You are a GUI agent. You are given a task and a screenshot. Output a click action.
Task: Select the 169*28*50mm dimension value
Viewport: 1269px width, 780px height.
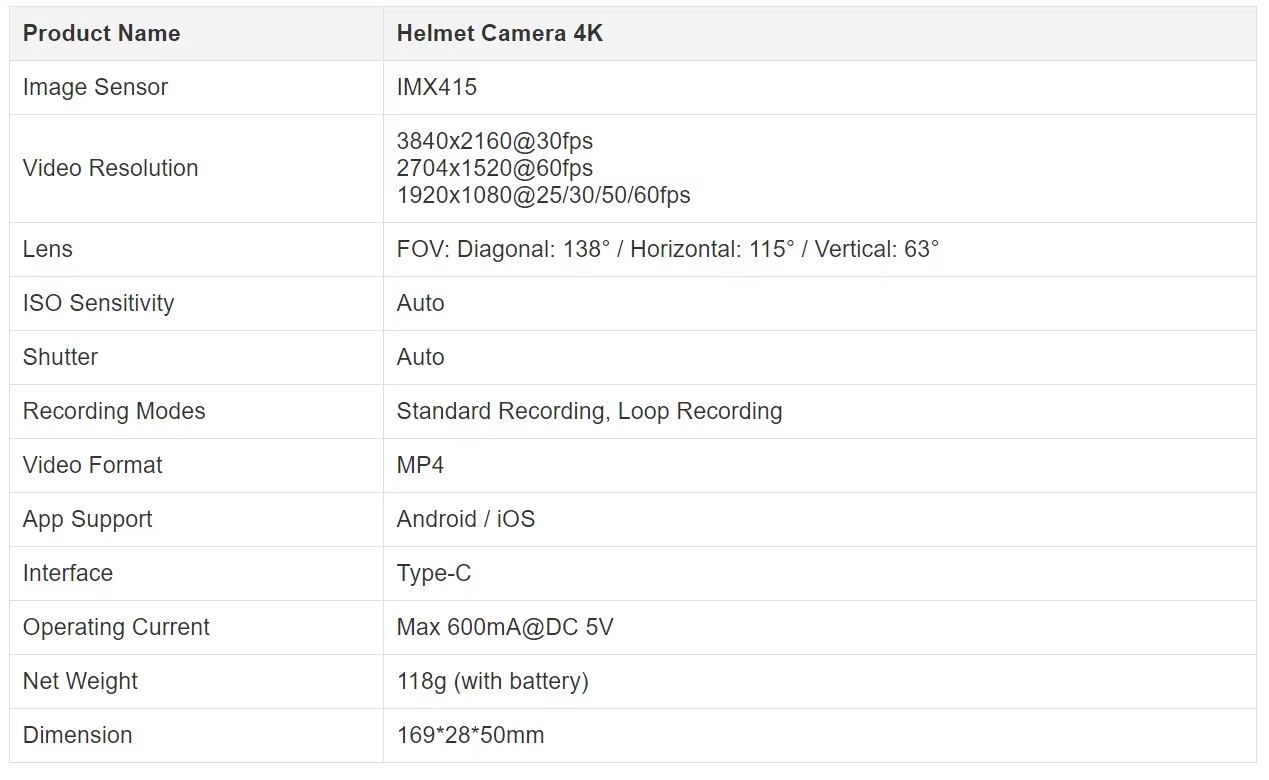pyautogui.click(x=471, y=735)
